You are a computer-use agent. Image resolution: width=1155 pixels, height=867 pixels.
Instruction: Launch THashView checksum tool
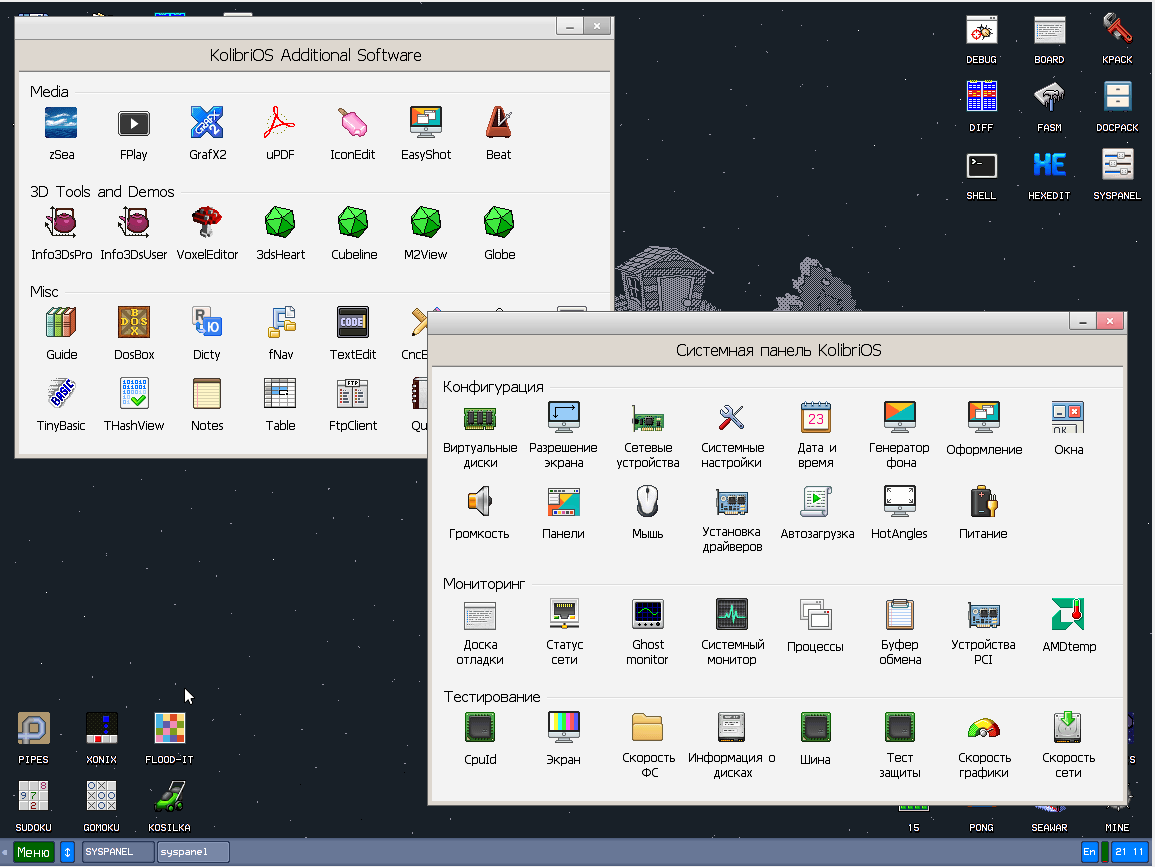coord(134,394)
